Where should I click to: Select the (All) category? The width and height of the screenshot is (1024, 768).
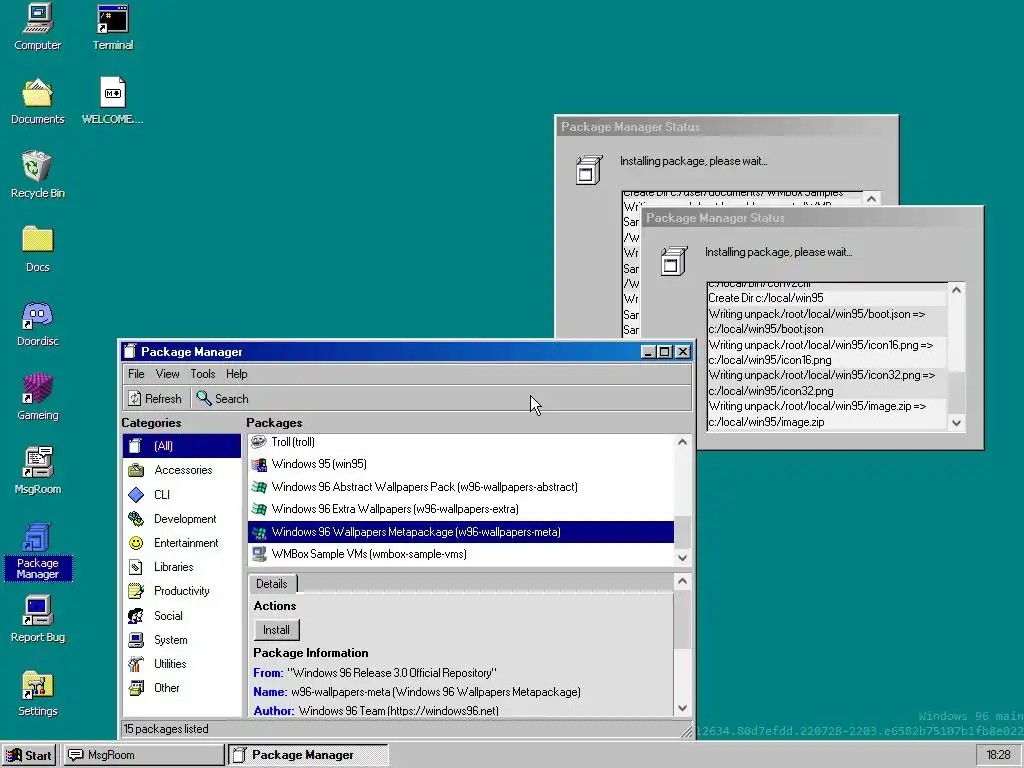(x=182, y=446)
